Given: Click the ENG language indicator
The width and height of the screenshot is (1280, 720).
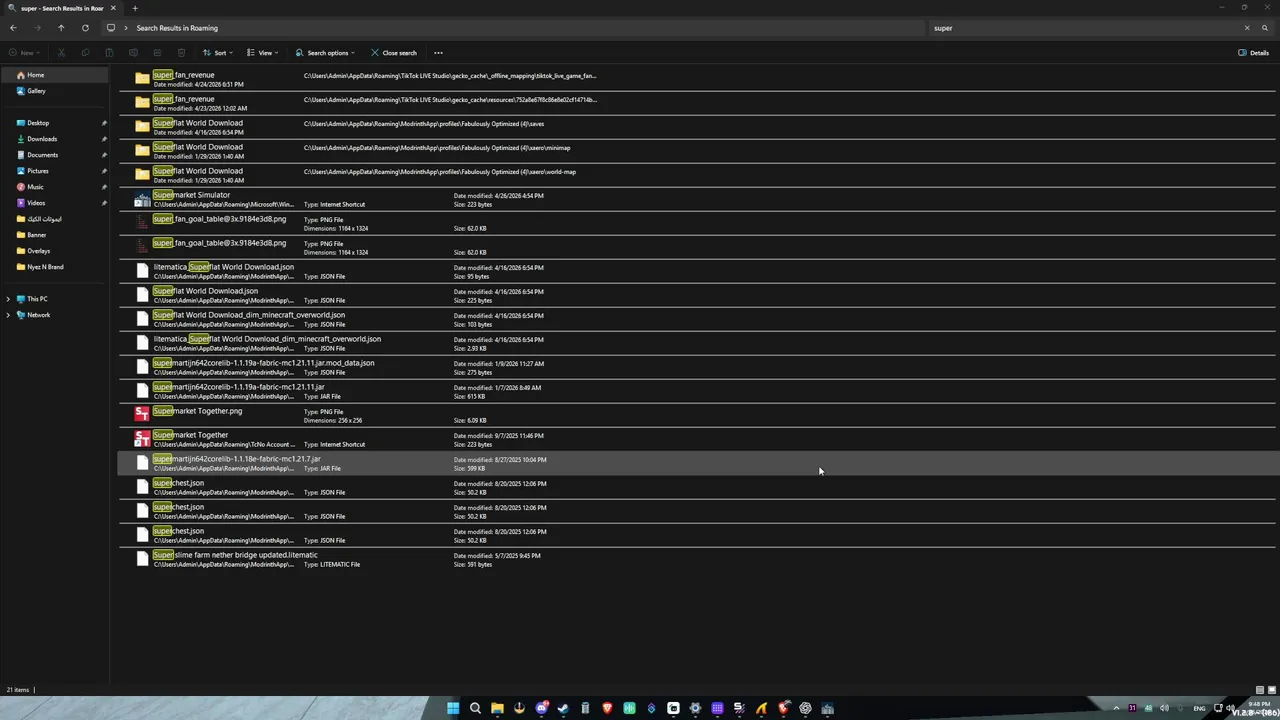Looking at the screenshot, I should click(1199, 708).
